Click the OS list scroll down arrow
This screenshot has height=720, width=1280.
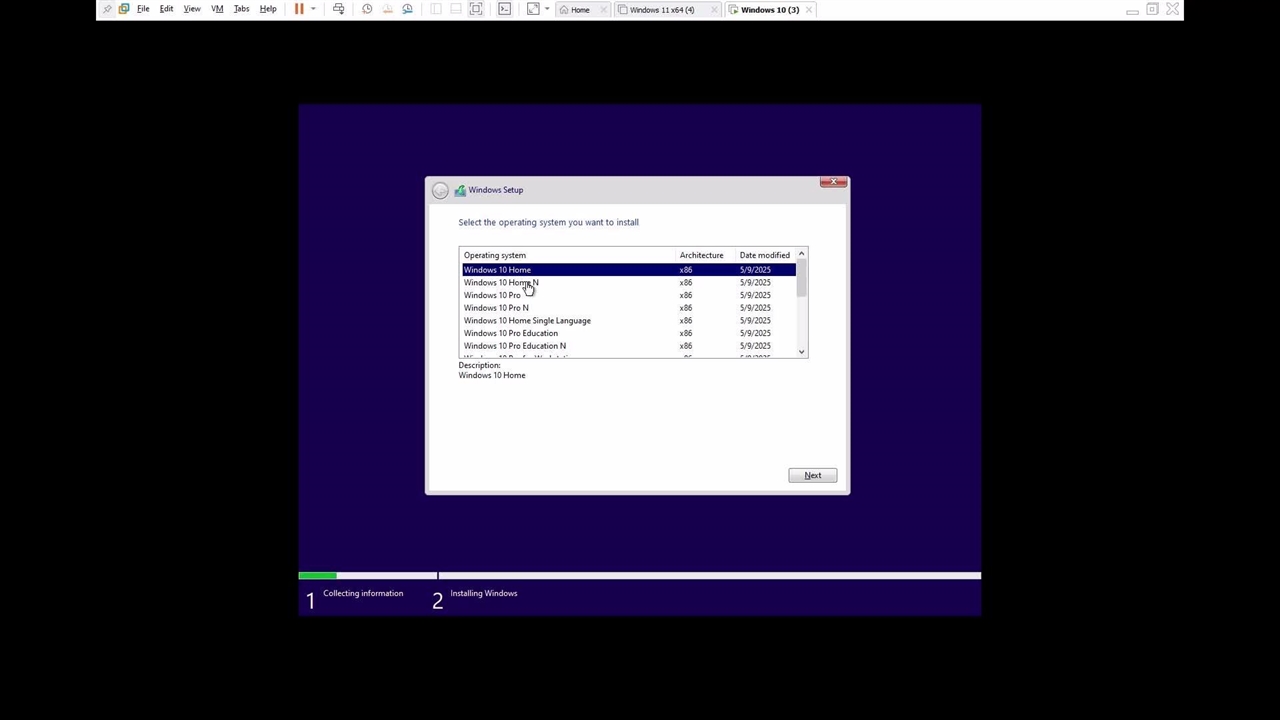pyautogui.click(x=801, y=352)
